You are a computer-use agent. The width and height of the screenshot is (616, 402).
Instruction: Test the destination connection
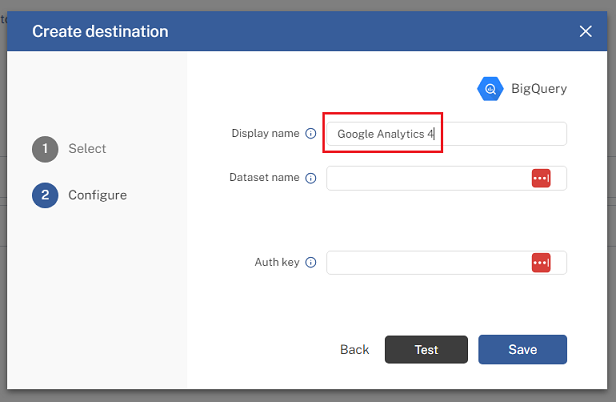[x=426, y=349]
